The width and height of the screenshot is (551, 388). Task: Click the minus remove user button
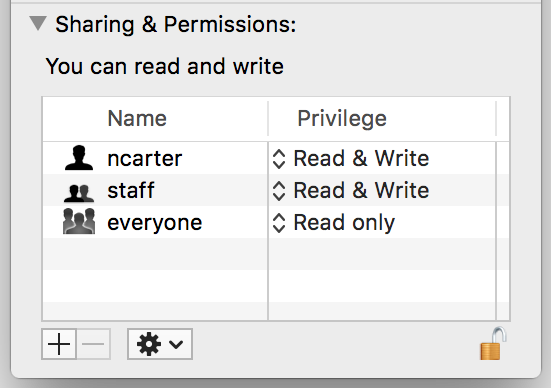[x=93, y=344]
